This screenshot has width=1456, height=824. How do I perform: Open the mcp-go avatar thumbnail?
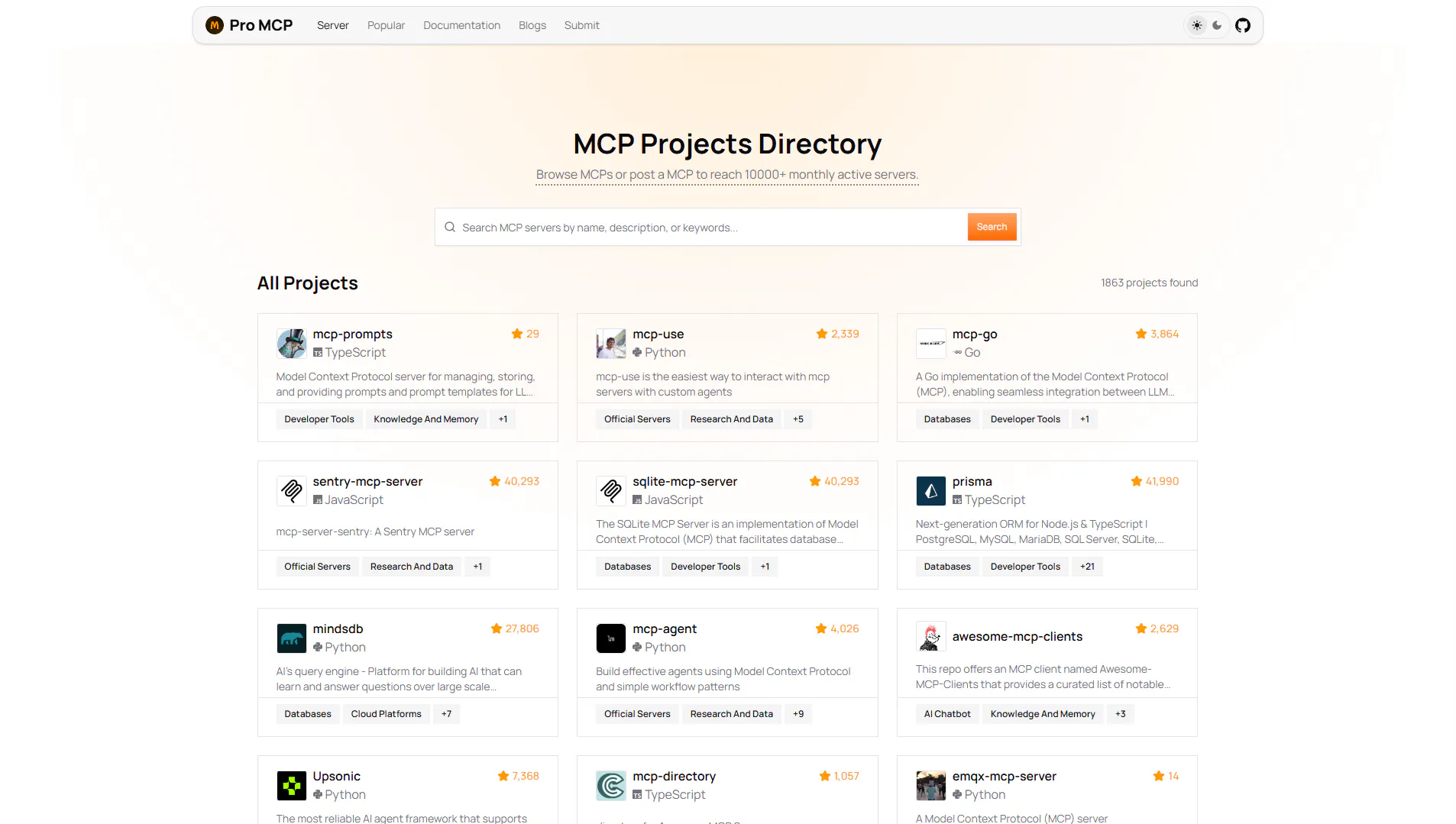click(931, 344)
